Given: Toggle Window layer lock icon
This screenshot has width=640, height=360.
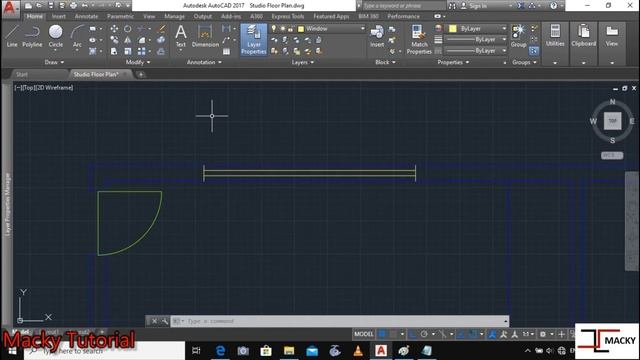Looking at the screenshot, I should 291,29.
